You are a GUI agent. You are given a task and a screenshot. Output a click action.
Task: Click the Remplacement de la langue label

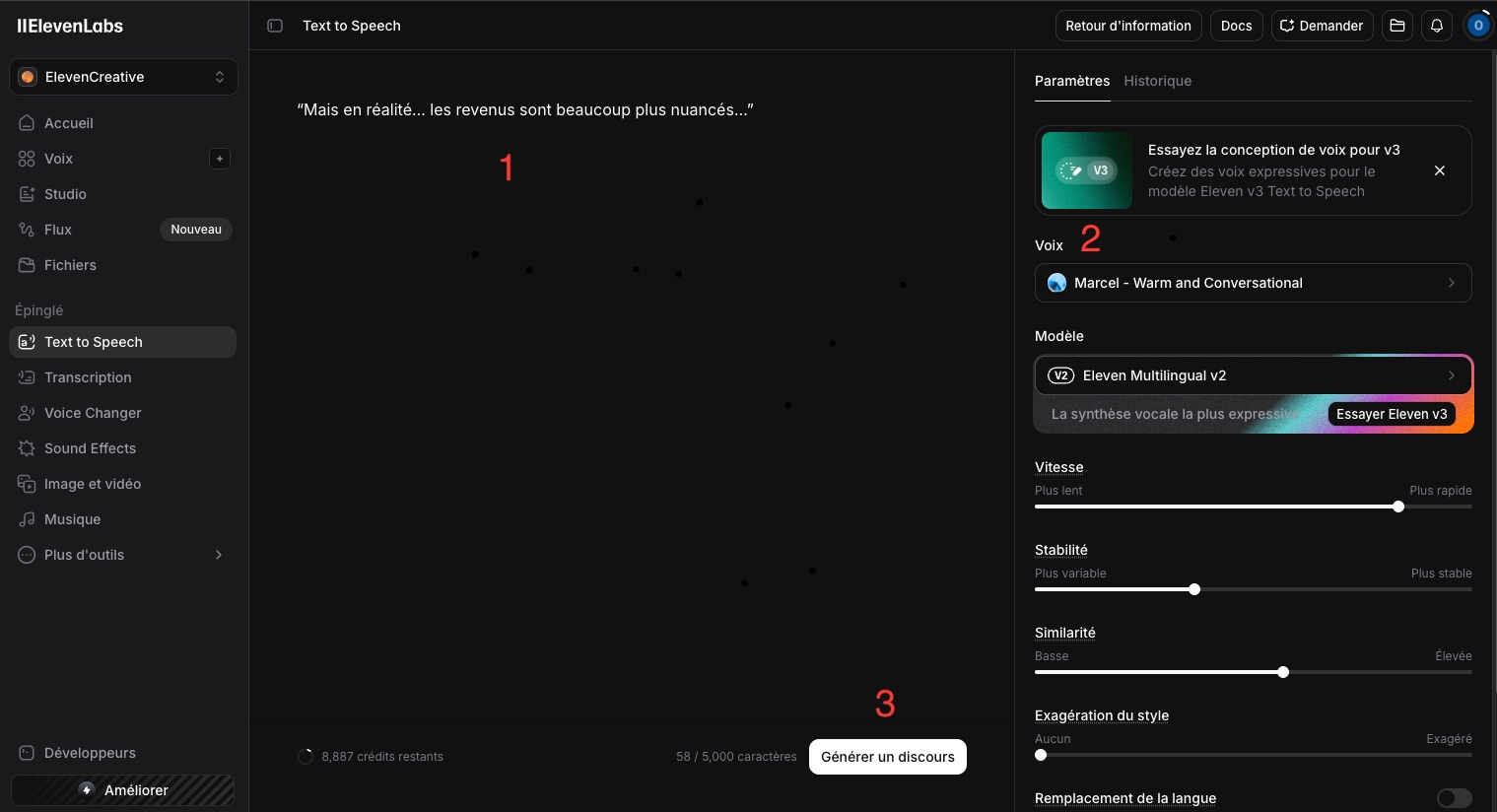pos(1125,798)
